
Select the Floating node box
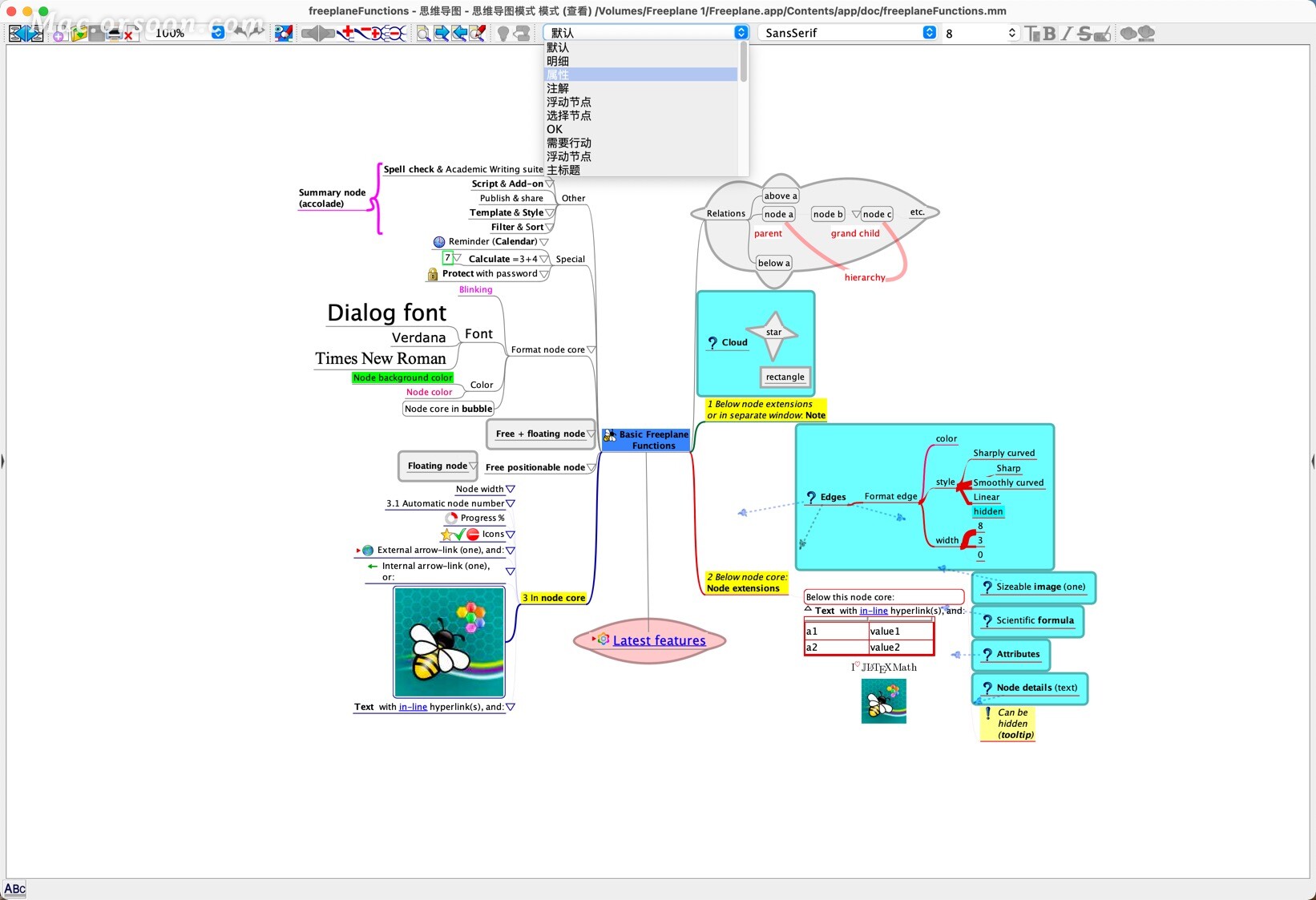[x=438, y=466]
